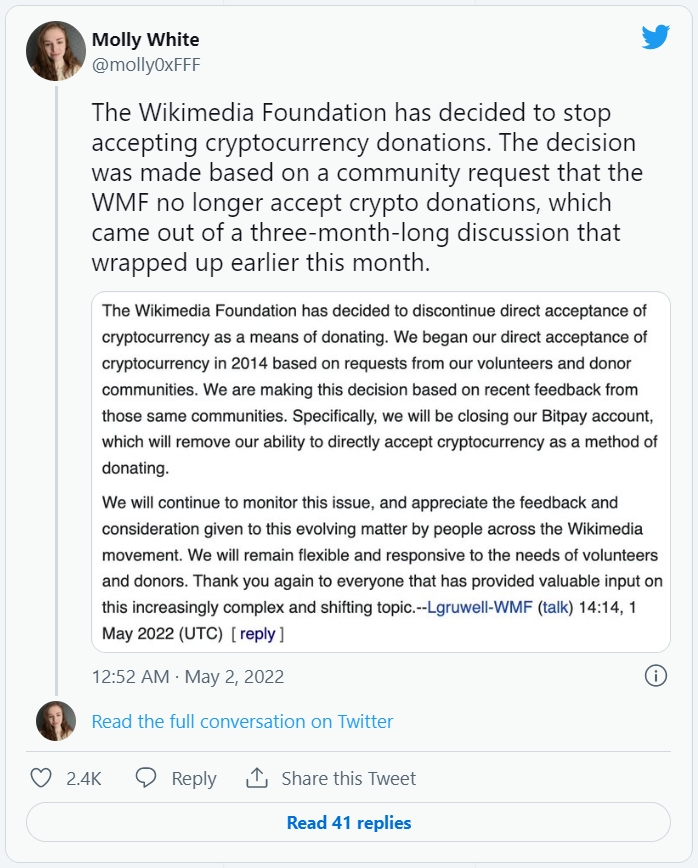Click the share upload arrow icon
The image size is (698, 868).
(257, 778)
